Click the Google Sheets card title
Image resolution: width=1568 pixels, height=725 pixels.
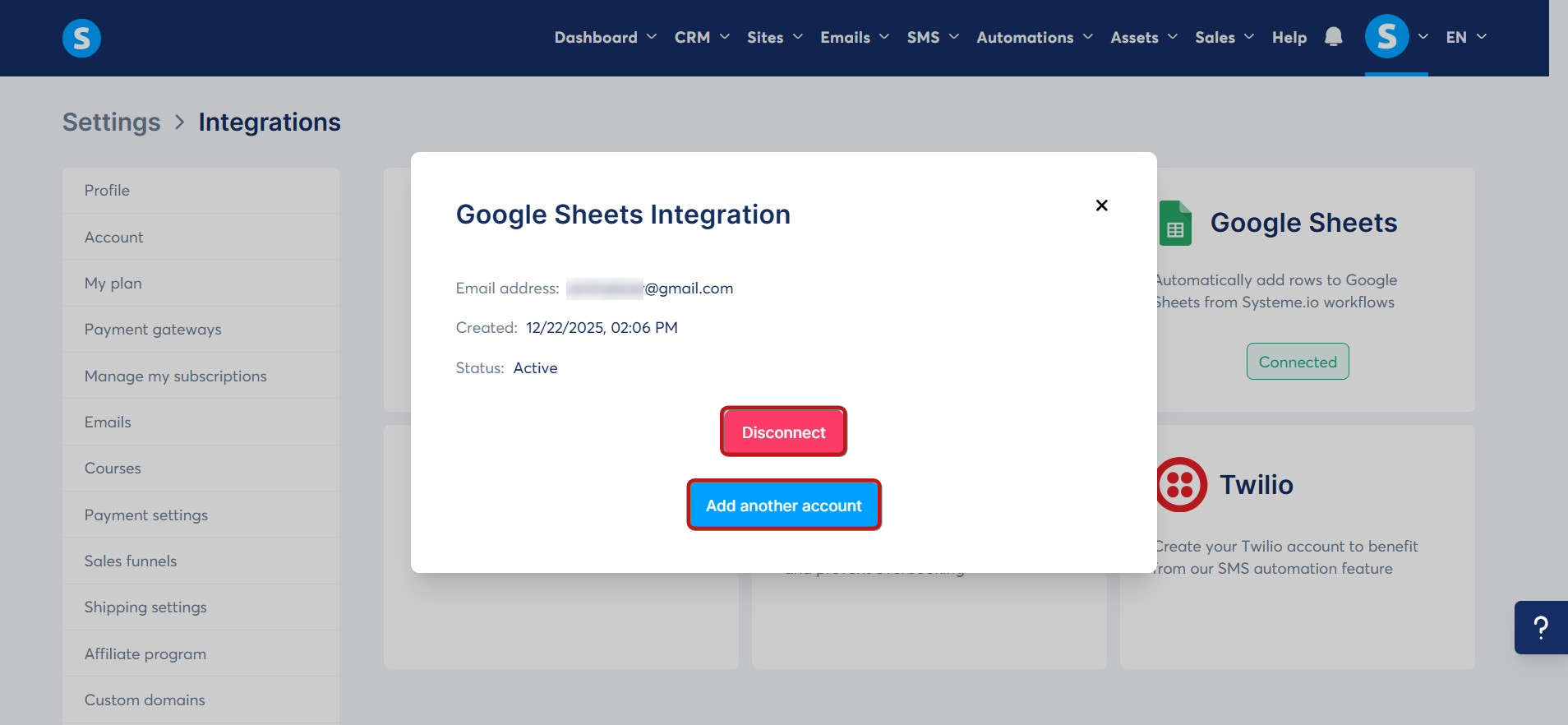tap(1303, 223)
